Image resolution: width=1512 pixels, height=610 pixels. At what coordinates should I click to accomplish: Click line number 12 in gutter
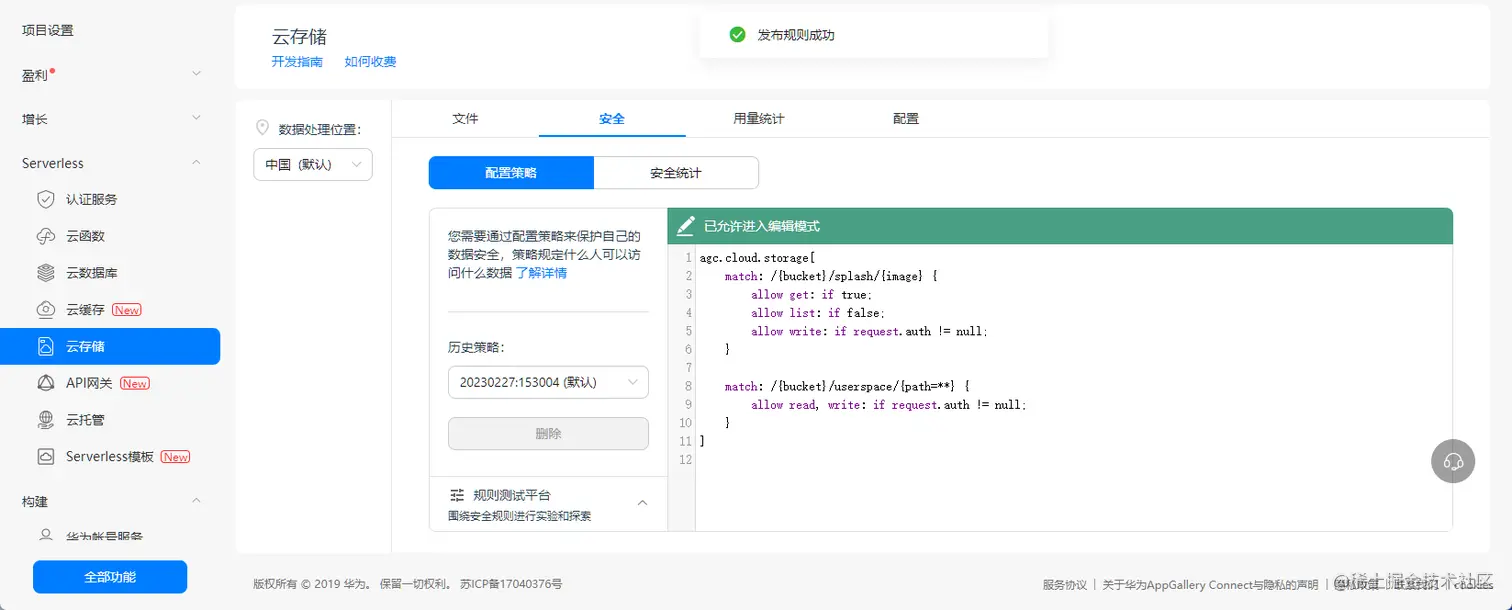coord(685,460)
